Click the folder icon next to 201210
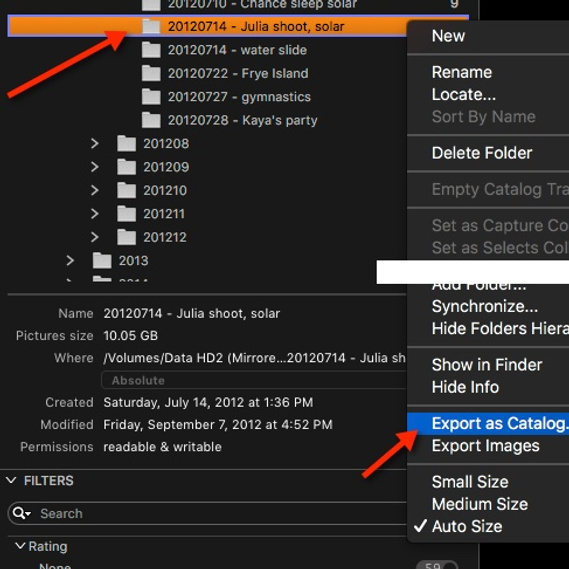 click(127, 190)
